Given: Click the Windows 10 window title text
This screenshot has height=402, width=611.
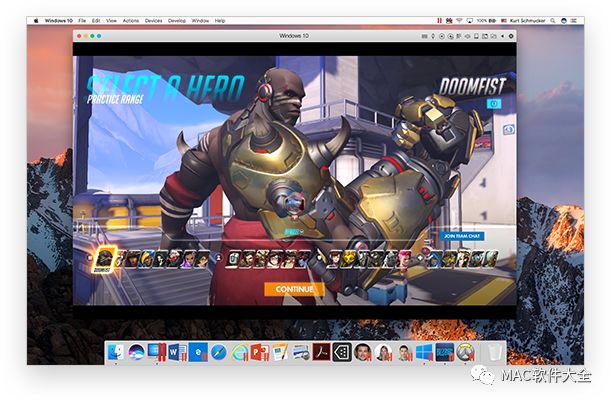Looking at the screenshot, I should [294, 36].
